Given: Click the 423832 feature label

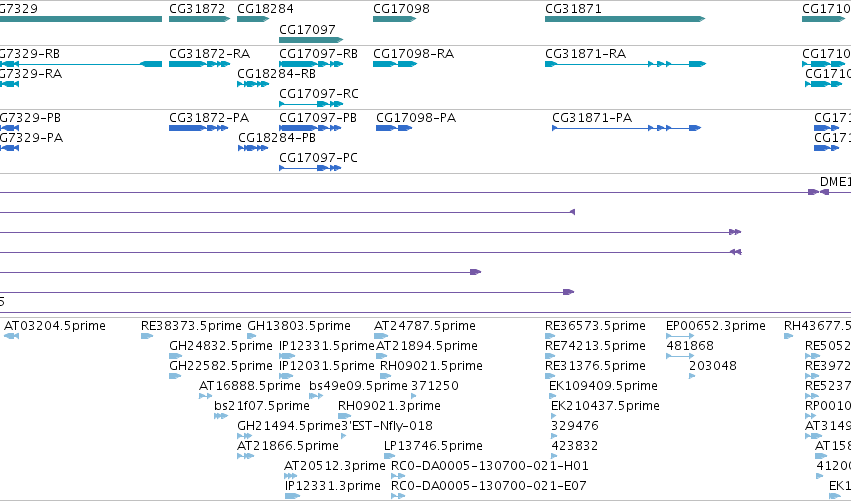Looking at the screenshot, I should point(575,446).
